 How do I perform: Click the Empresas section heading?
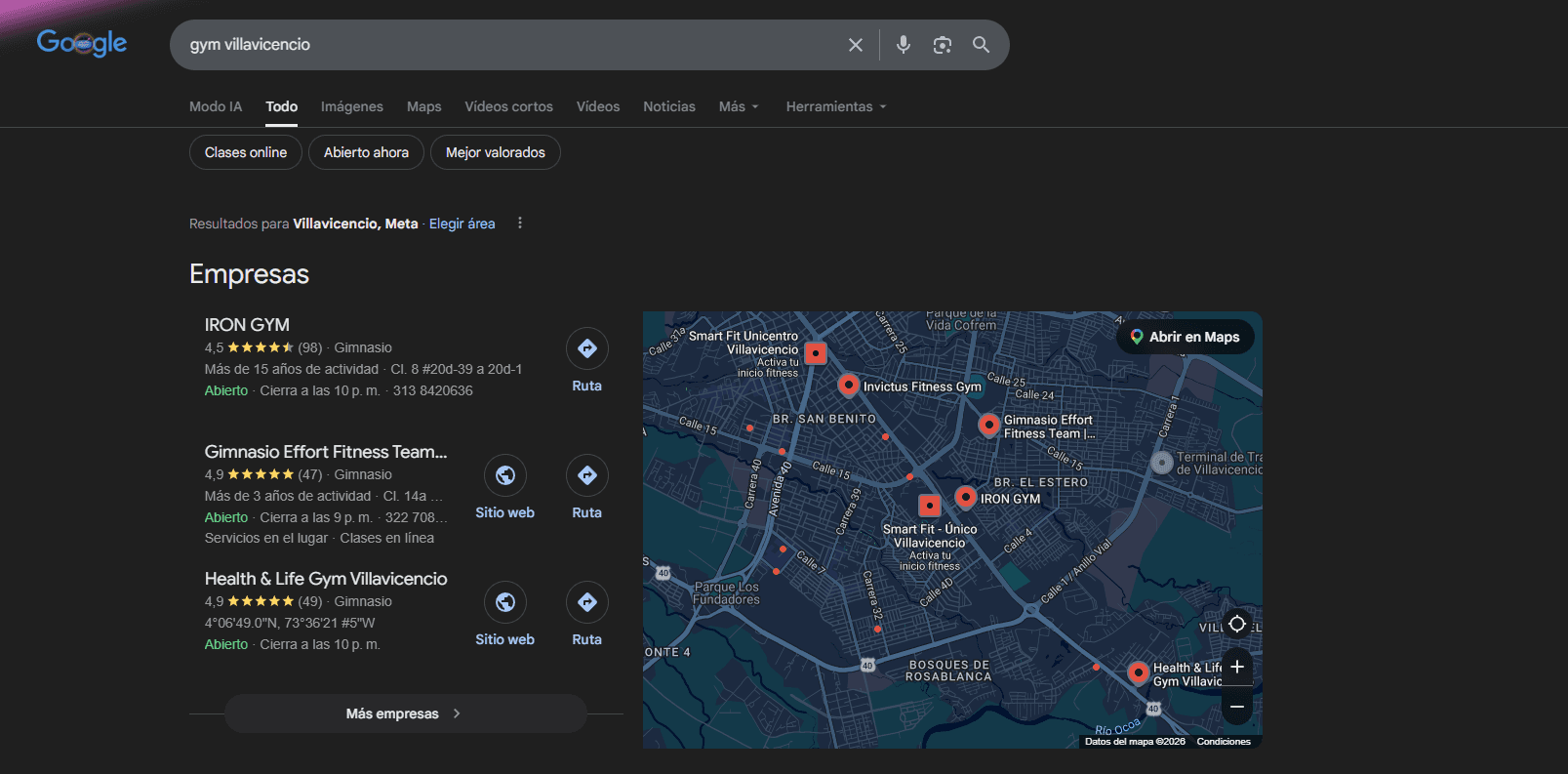tap(249, 274)
